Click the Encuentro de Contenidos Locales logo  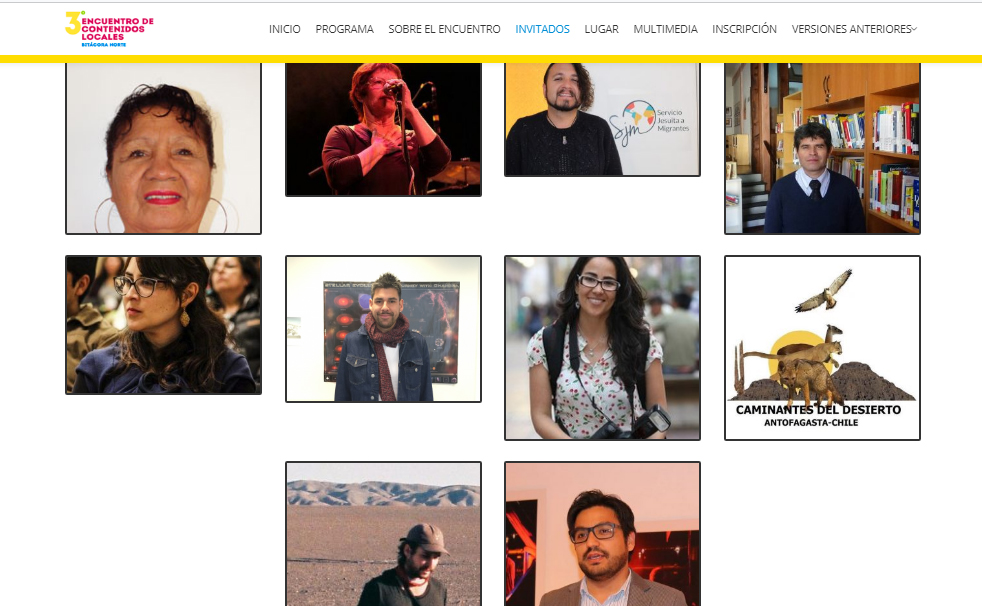(x=110, y=29)
